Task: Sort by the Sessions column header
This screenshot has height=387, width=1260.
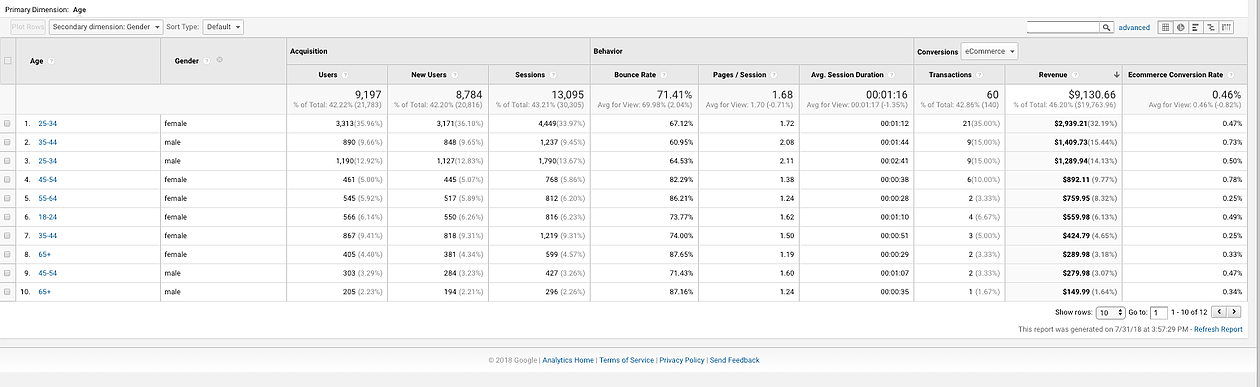Action: (x=530, y=75)
